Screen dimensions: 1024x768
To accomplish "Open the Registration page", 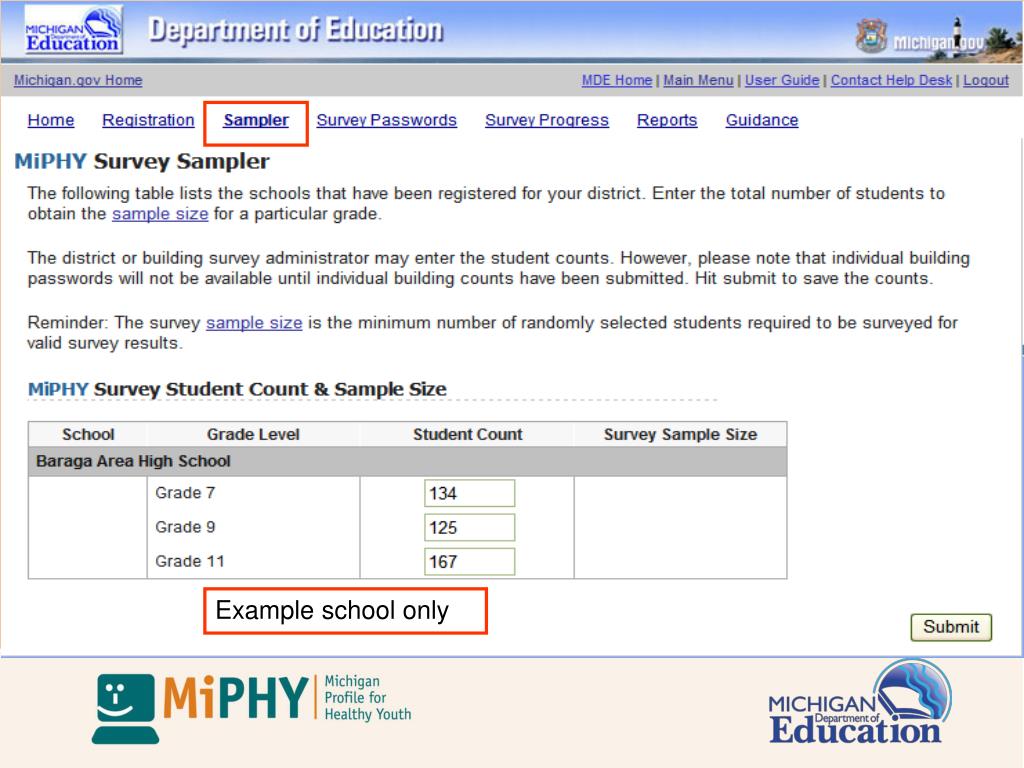I will (x=148, y=120).
